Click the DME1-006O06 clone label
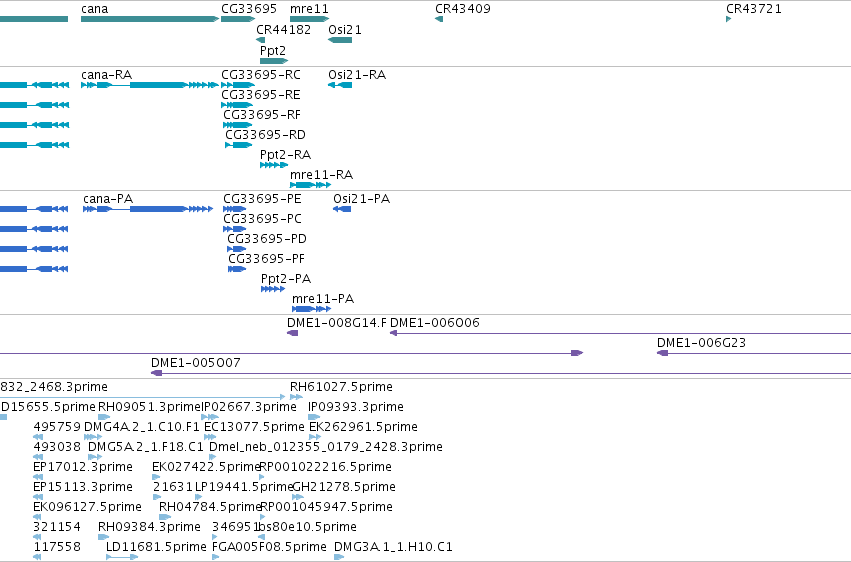This screenshot has width=851, height=562. click(435, 323)
